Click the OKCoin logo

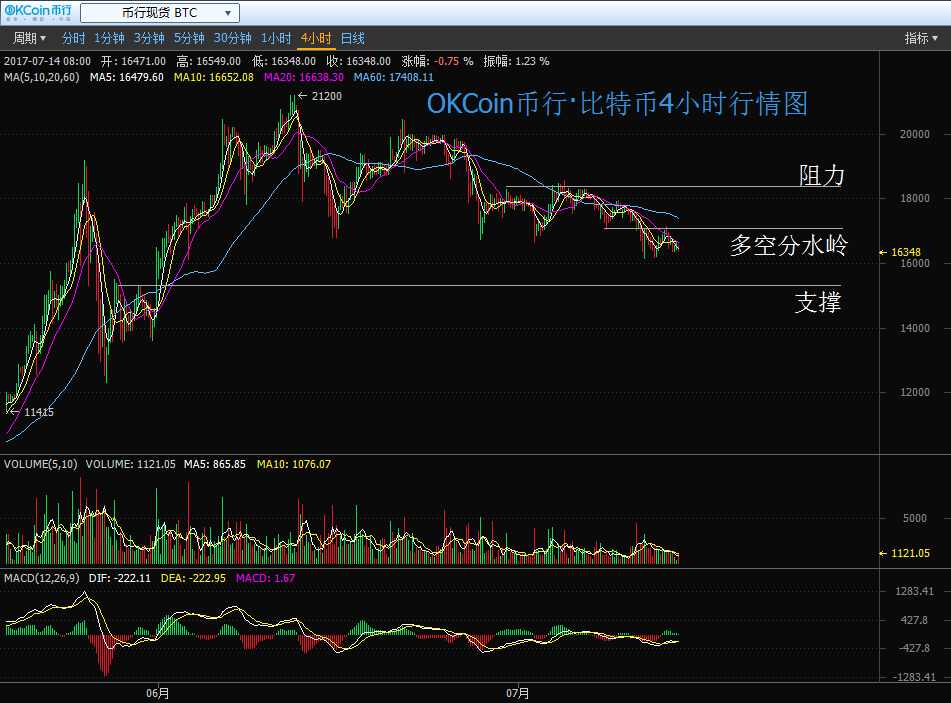pyautogui.click(x=38, y=13)
